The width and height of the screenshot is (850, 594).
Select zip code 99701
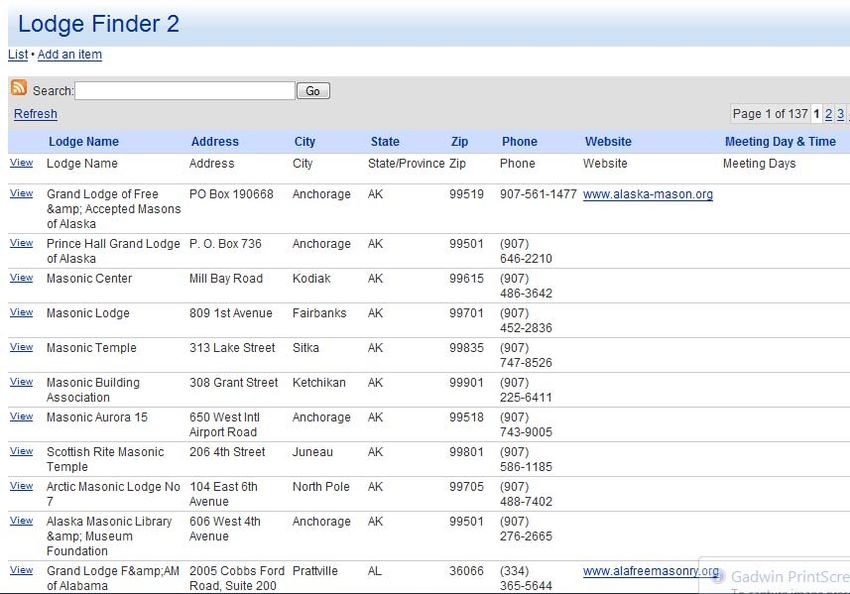pos(466,313)
